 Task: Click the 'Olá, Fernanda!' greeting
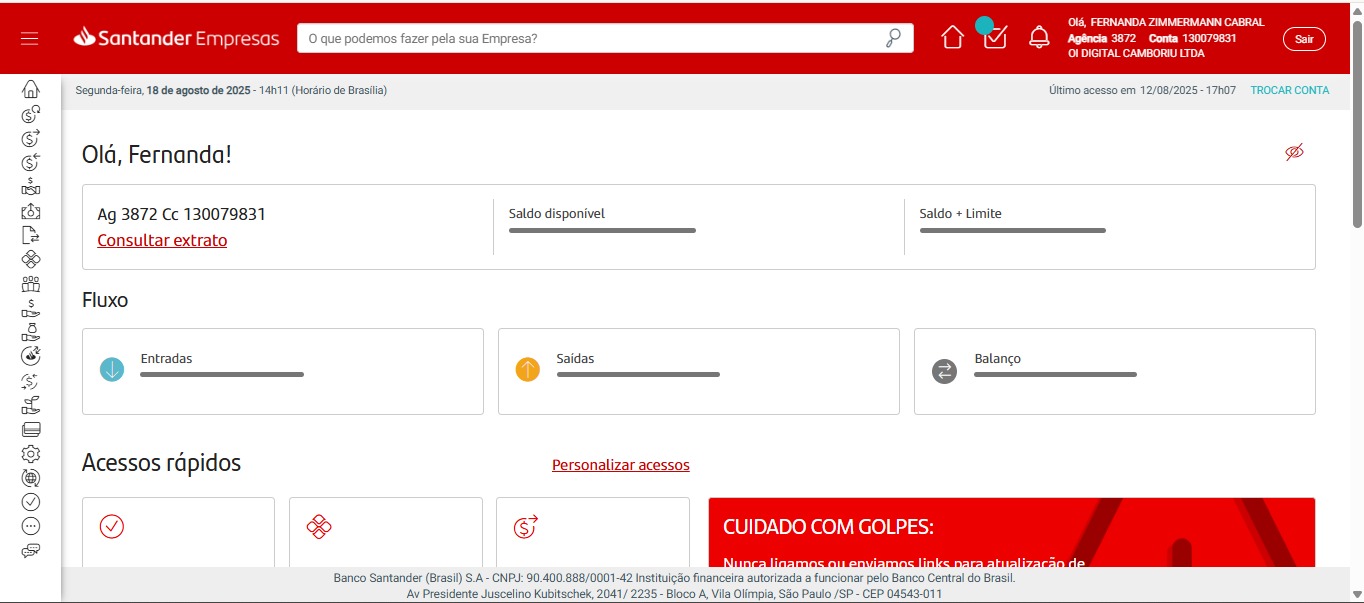(x=157, y=154)
